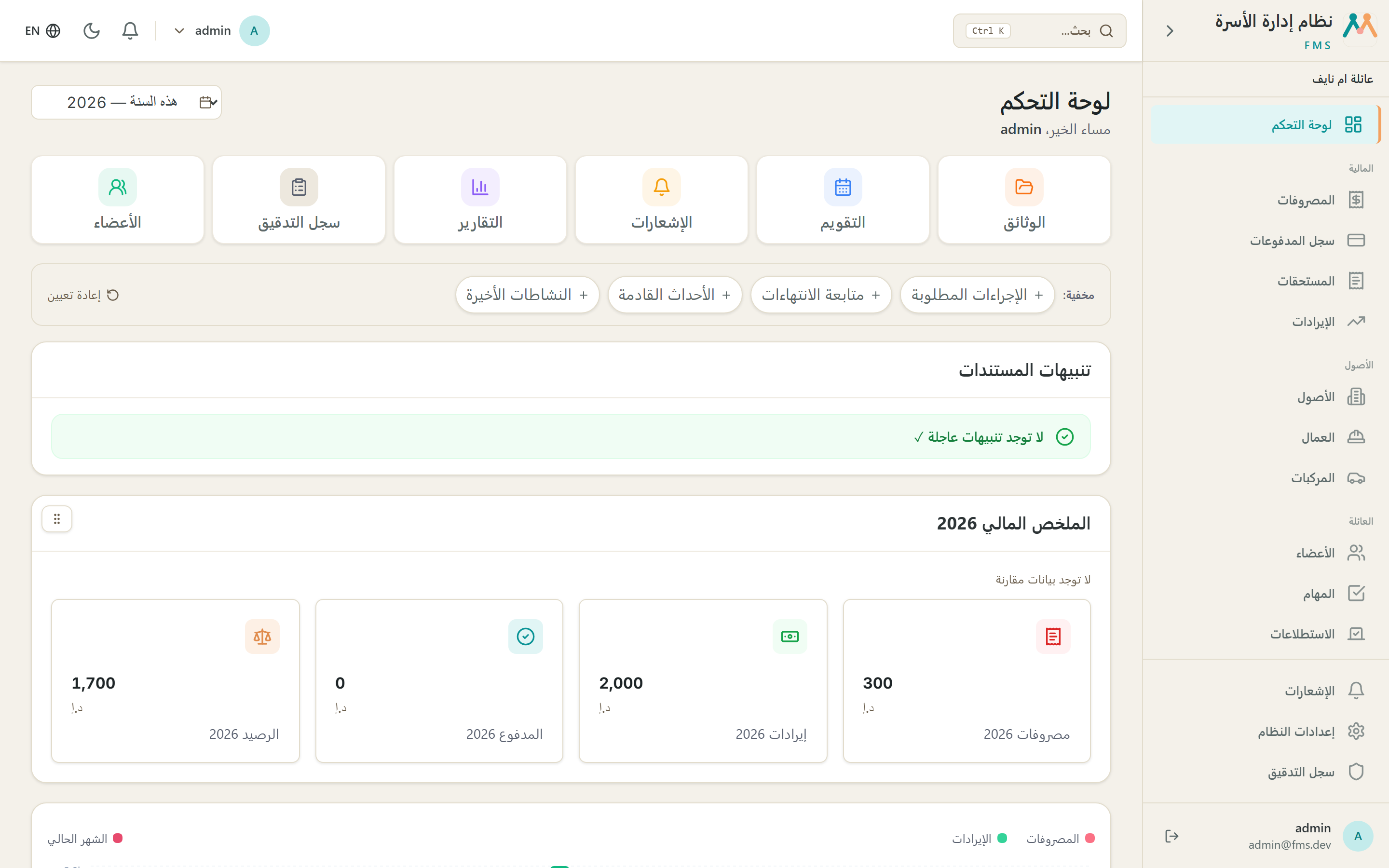This screenshot has height=868, width=1389.
Task: Click عائلة ام نايف family name
Action: click(x=1343, y=79)
